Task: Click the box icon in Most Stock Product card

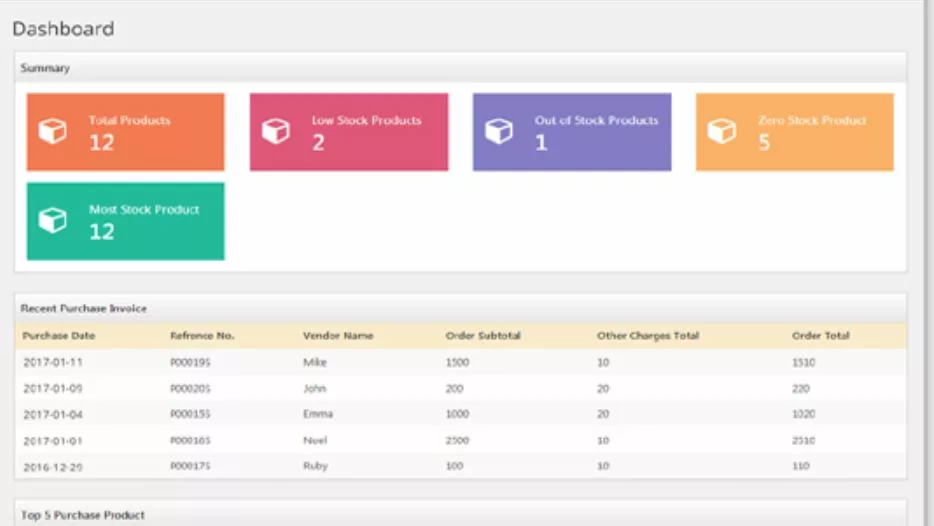Action: point(52,220)
